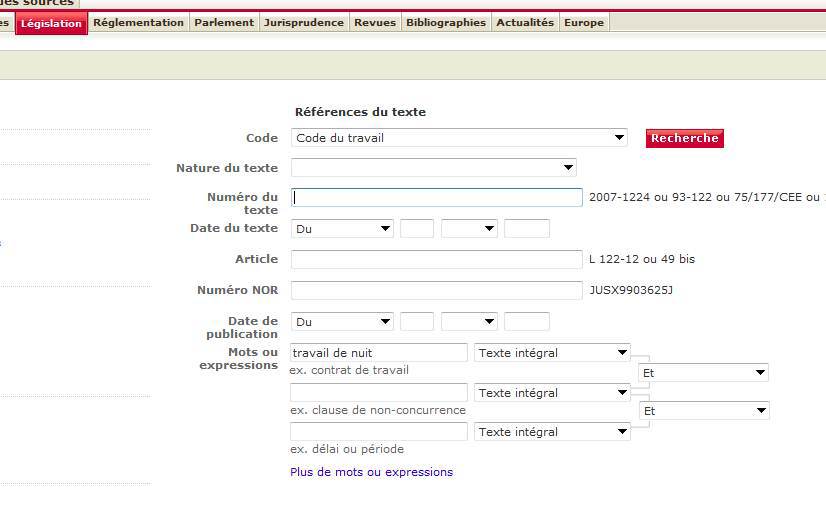Expand the Nature du texte dropdown
Image resolution: width=826 pixels, height=518 pixels.
coord(434,168)
